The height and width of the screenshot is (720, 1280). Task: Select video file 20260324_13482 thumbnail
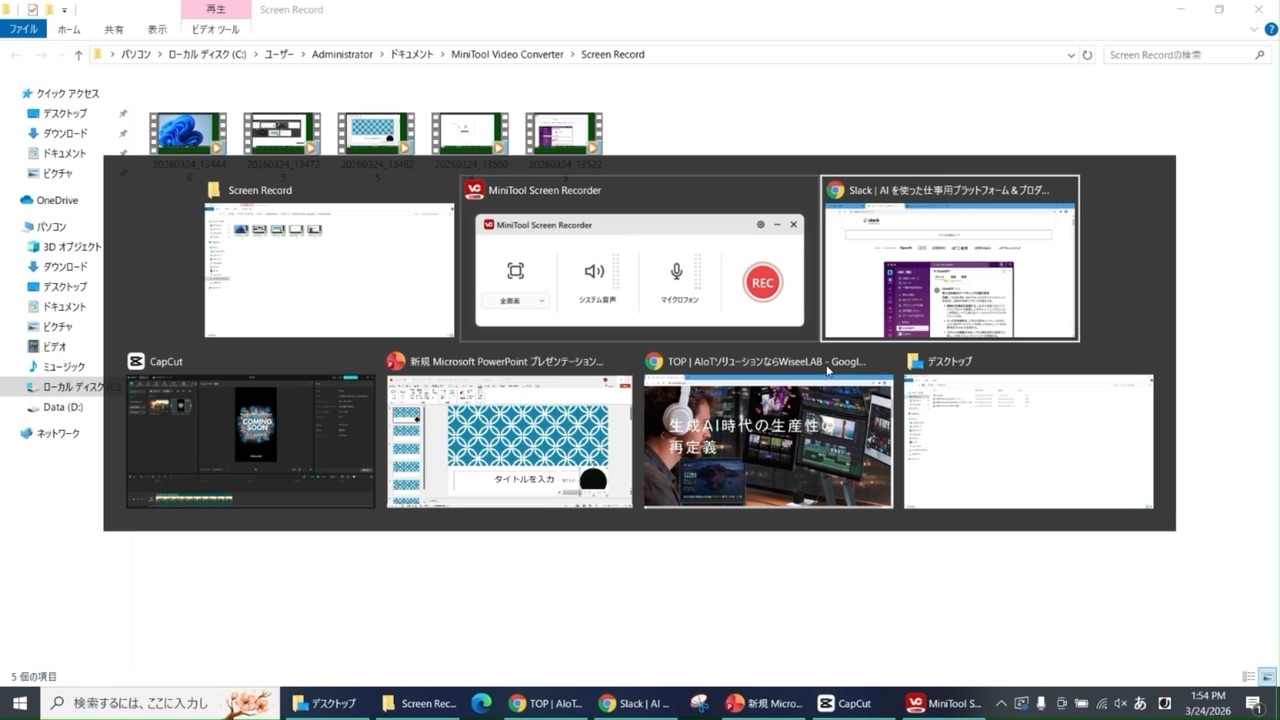(x=376, y=134)
